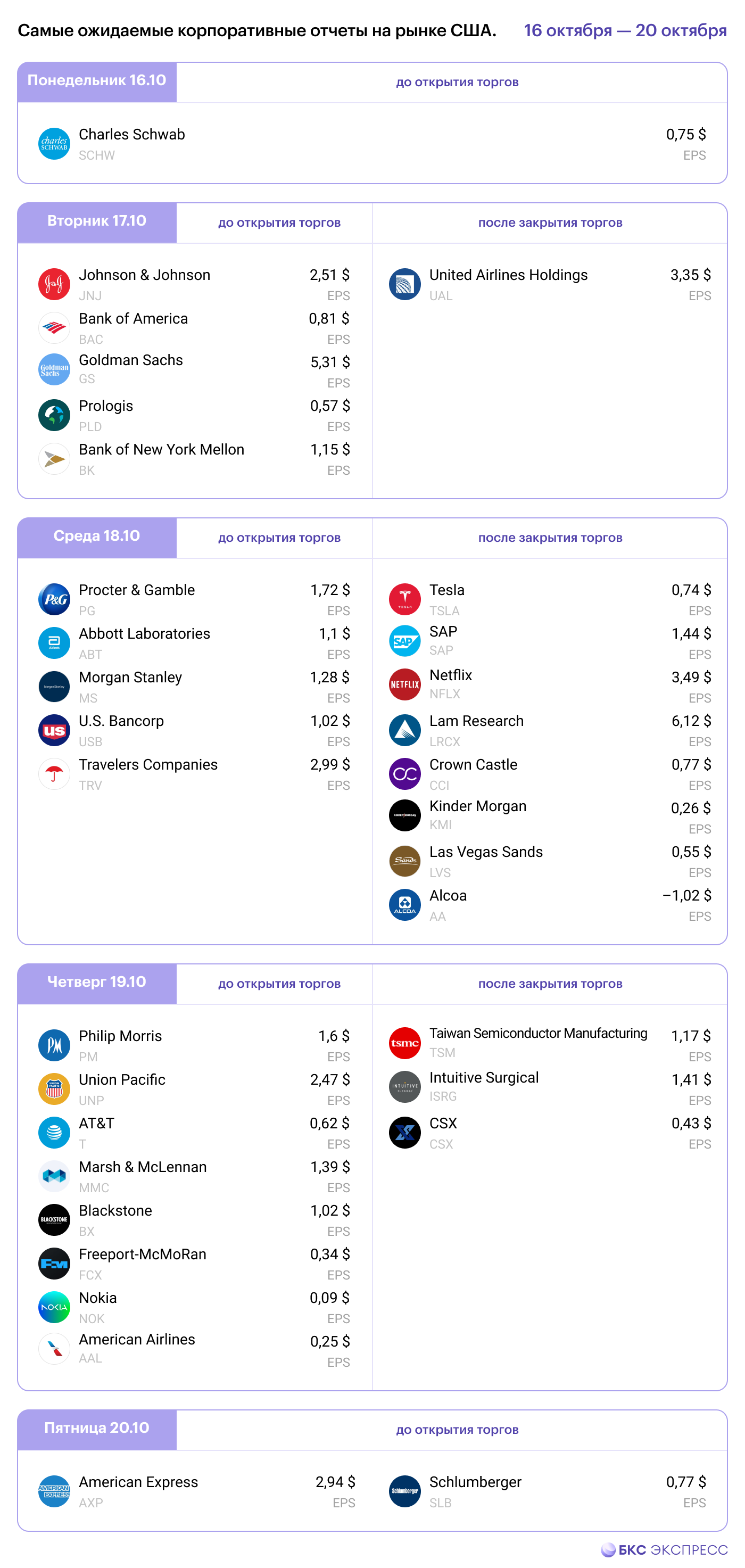Click the U.S. Bancorp logo

(x=54, y=730)
